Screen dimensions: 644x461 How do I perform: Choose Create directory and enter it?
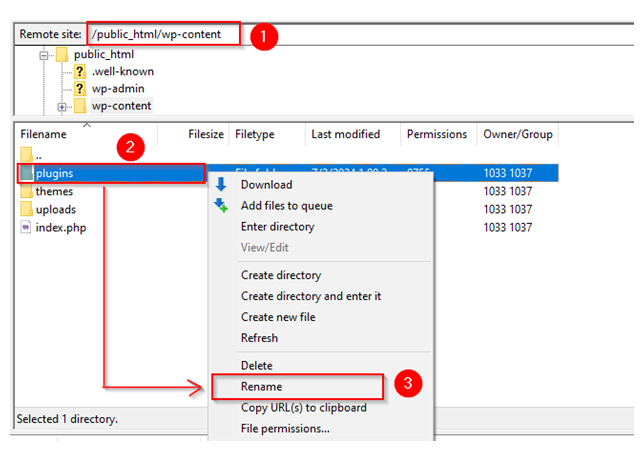pyautogui.click(x=321, y=296)
